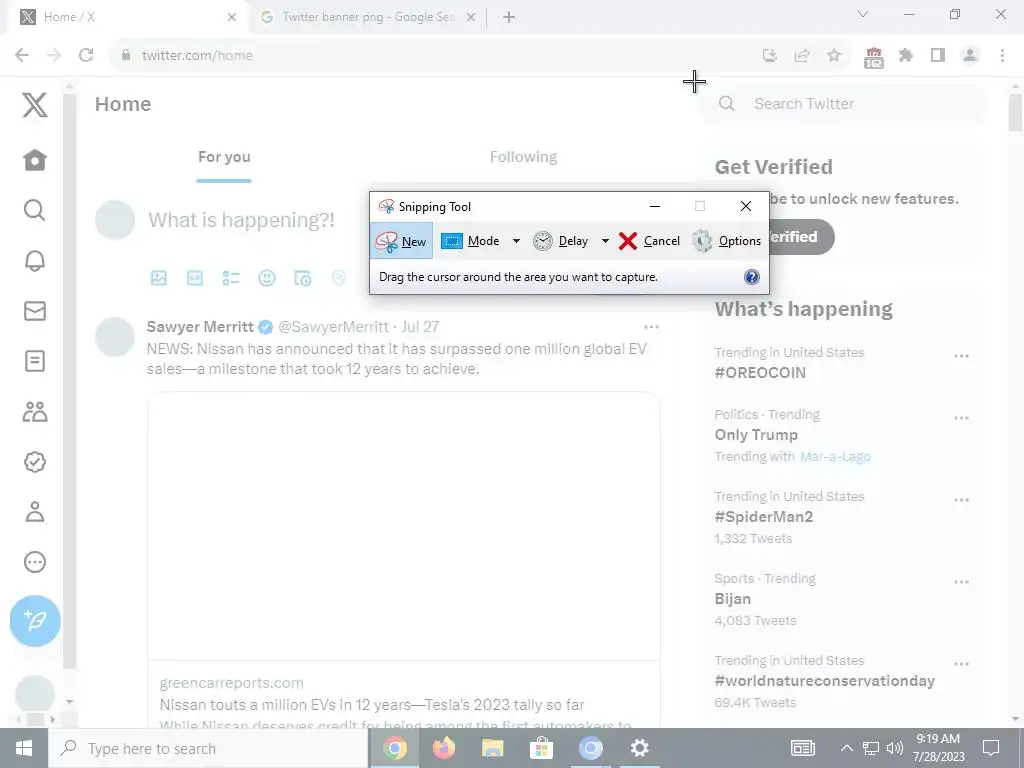The image size is (1024, 768).
Task: Expand the Mode dropdown arrow
Action: click(x=516, y=241)
